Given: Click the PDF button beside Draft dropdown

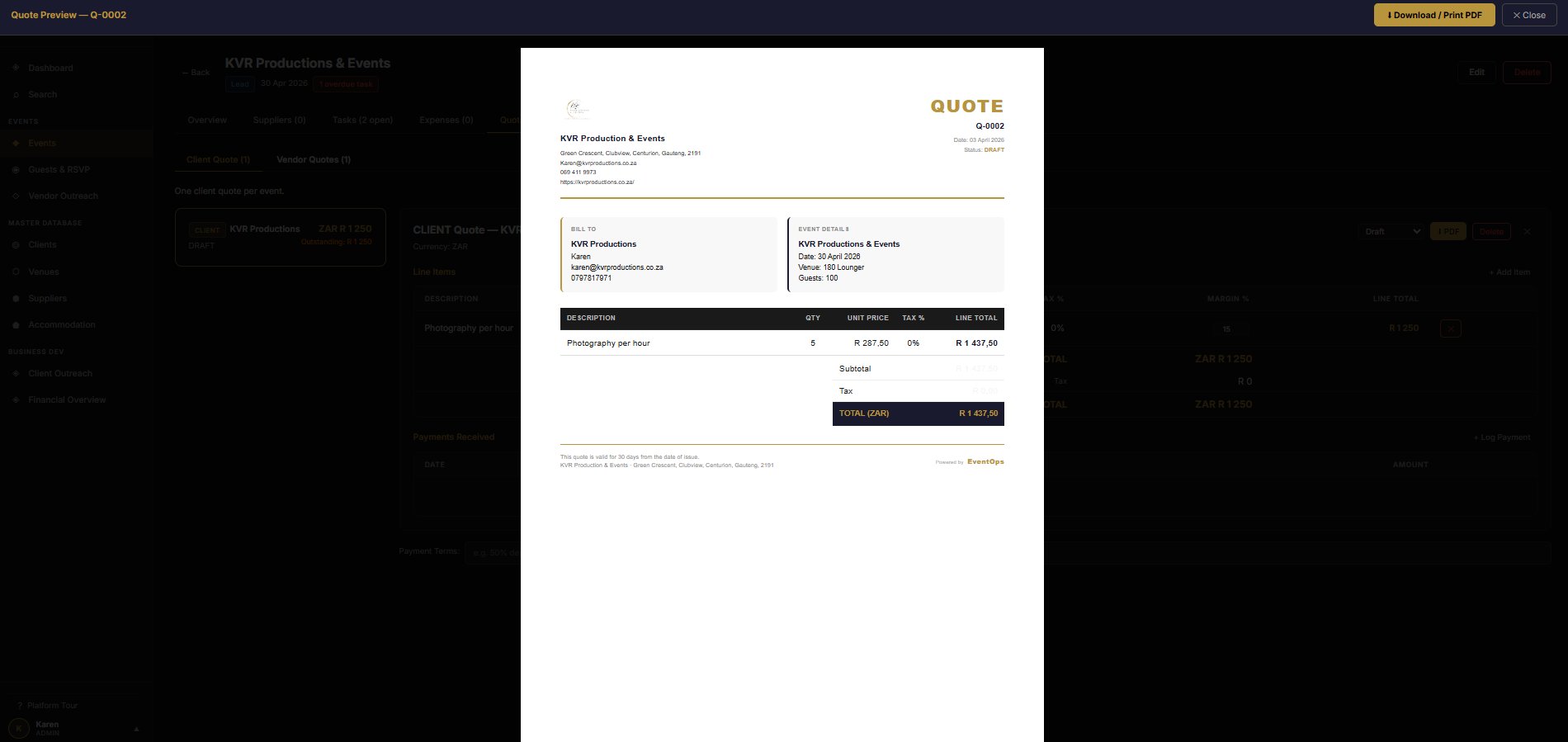Looking at the screenshot, I should pos(1448,232).
